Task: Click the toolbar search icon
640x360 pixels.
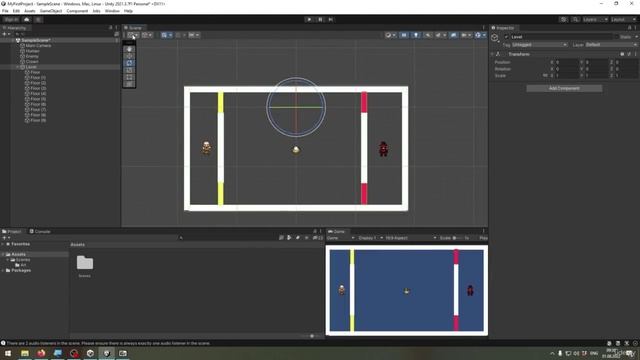Action: (x=575, y=20)
